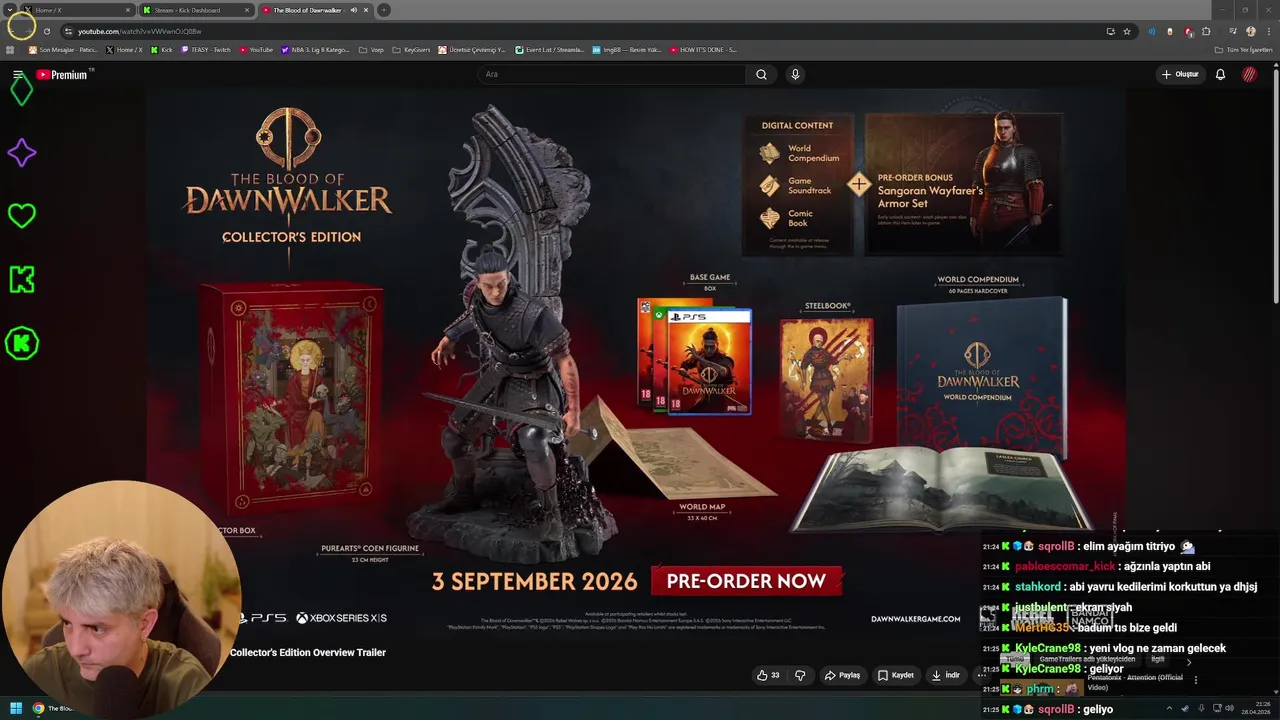1280x720 pixels.
Task: Click the round green Kick K icon
Action: tap(21, 343)
